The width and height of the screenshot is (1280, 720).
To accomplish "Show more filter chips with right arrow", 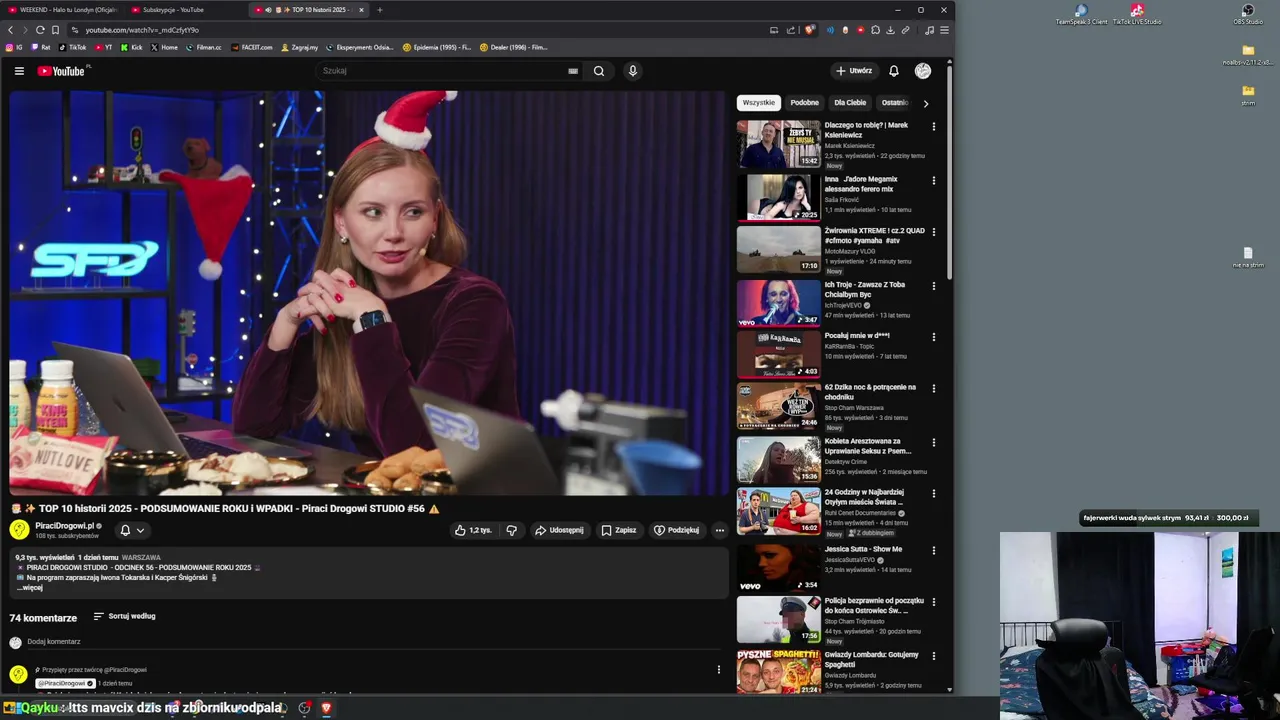I will coord(925,103).
